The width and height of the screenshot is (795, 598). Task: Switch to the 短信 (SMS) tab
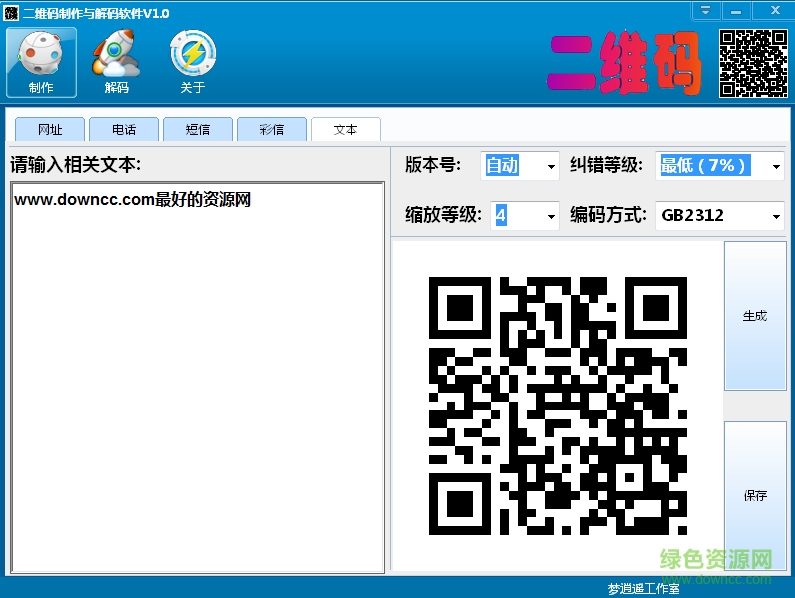[198, 129]
